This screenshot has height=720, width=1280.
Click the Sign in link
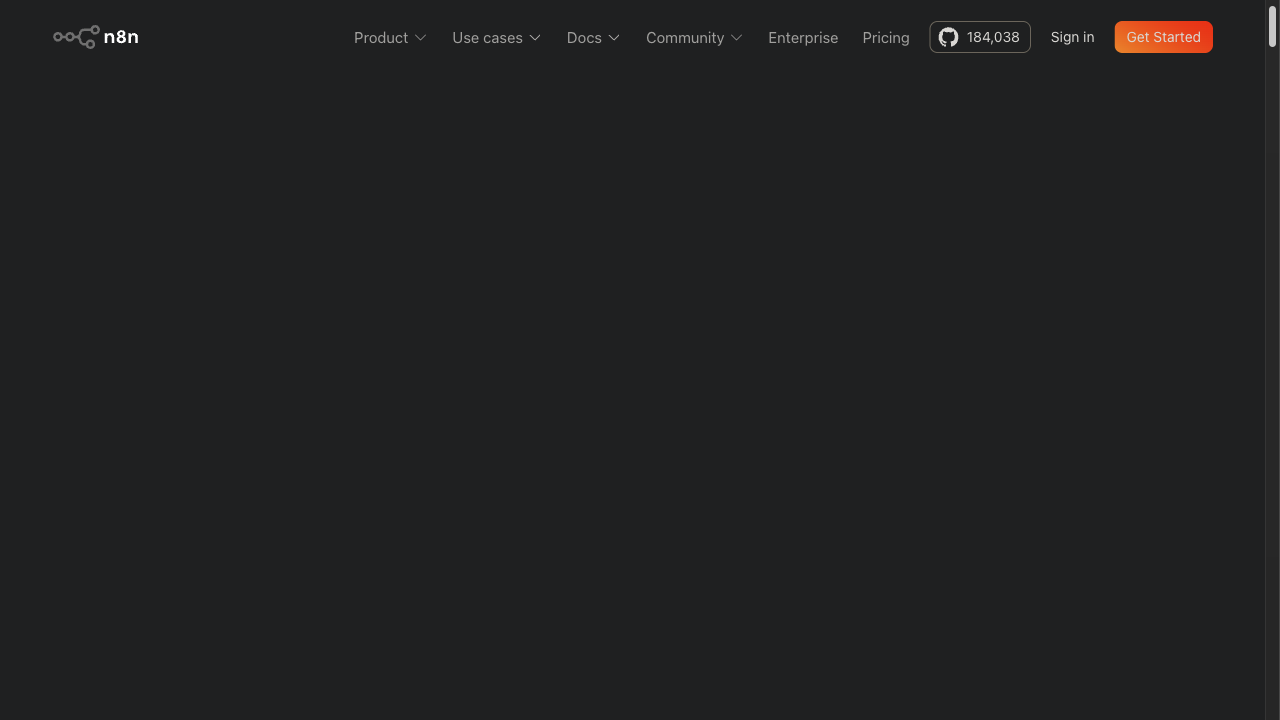click(1072, 37)
